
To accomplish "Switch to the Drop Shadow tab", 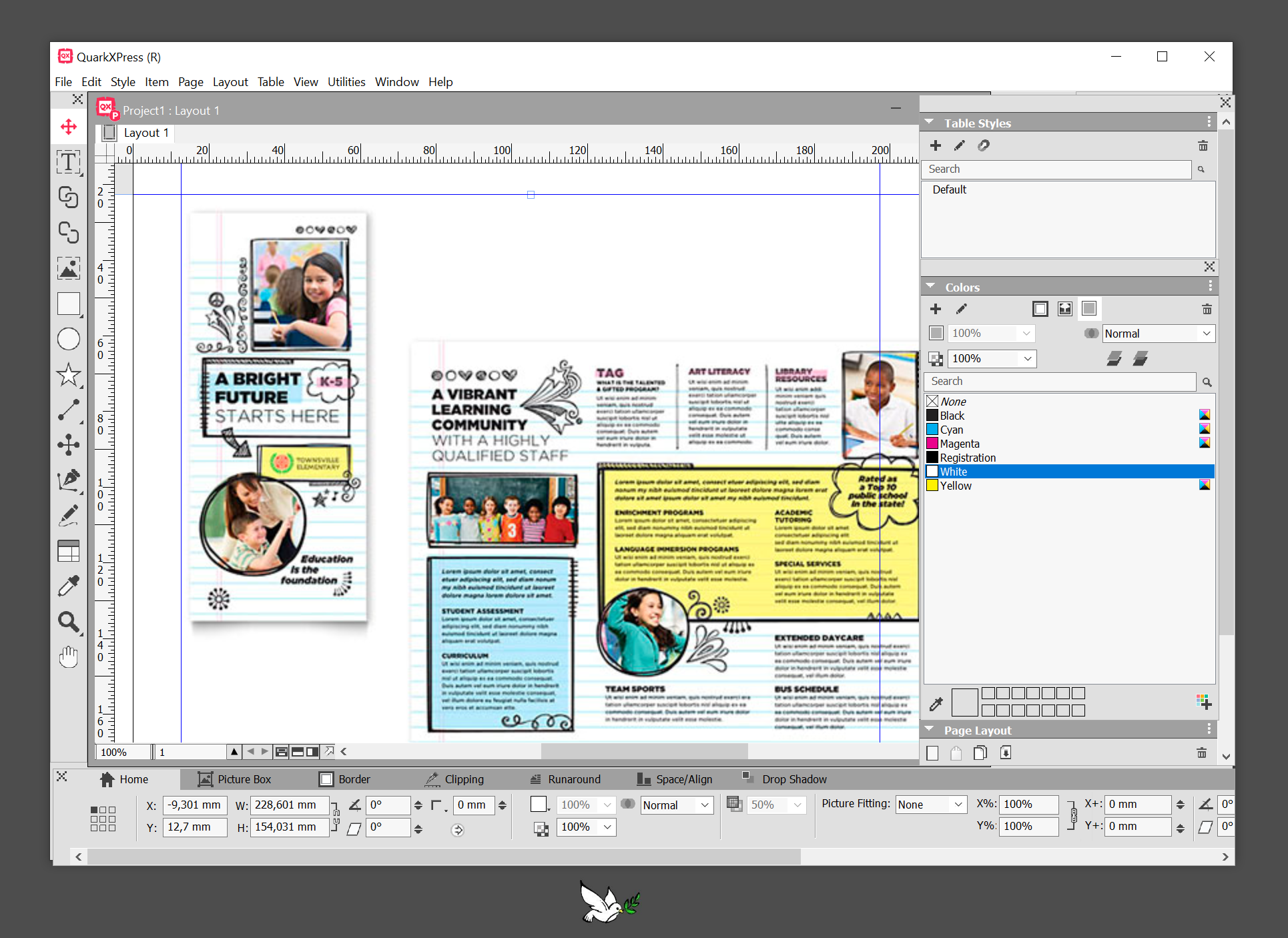I will click(x=785, y=779).
